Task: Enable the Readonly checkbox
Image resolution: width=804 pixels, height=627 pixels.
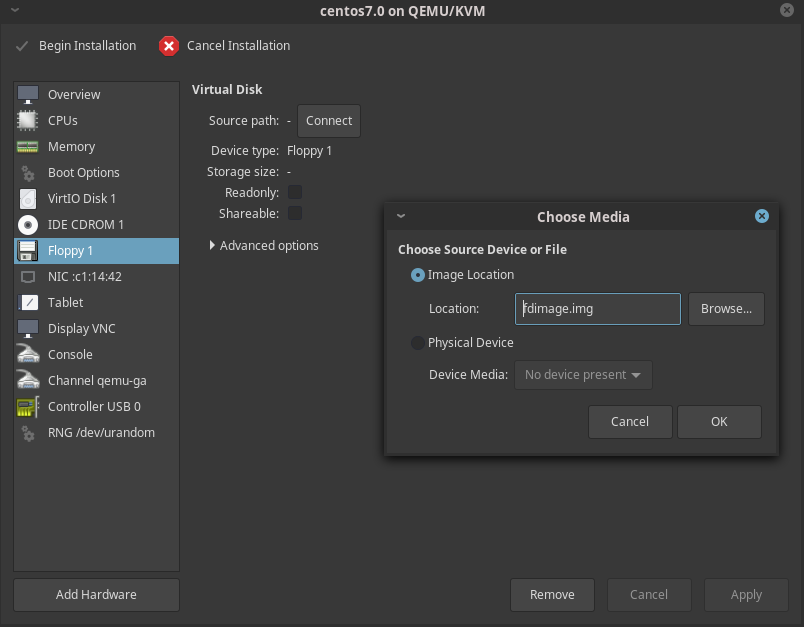Action: tap(294, 192)
